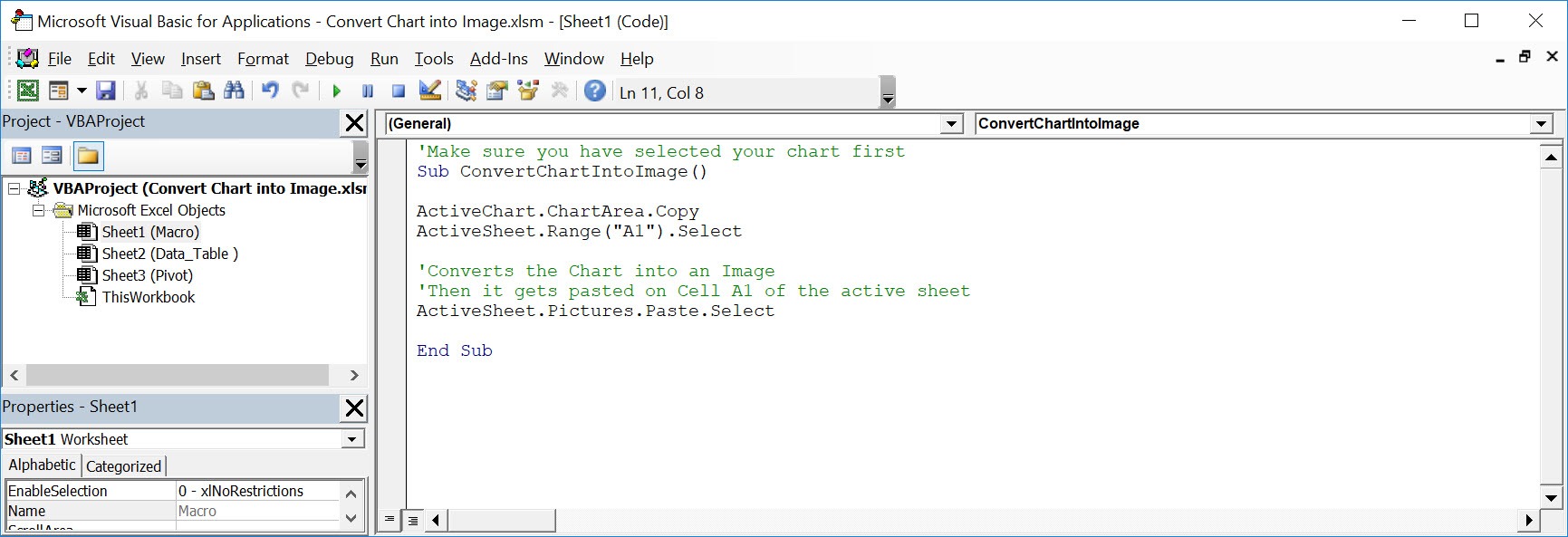Open the Add-Ins menu
Image resolution: width=1568 pixels, height=537 pixels.
(x=498, y=59)
